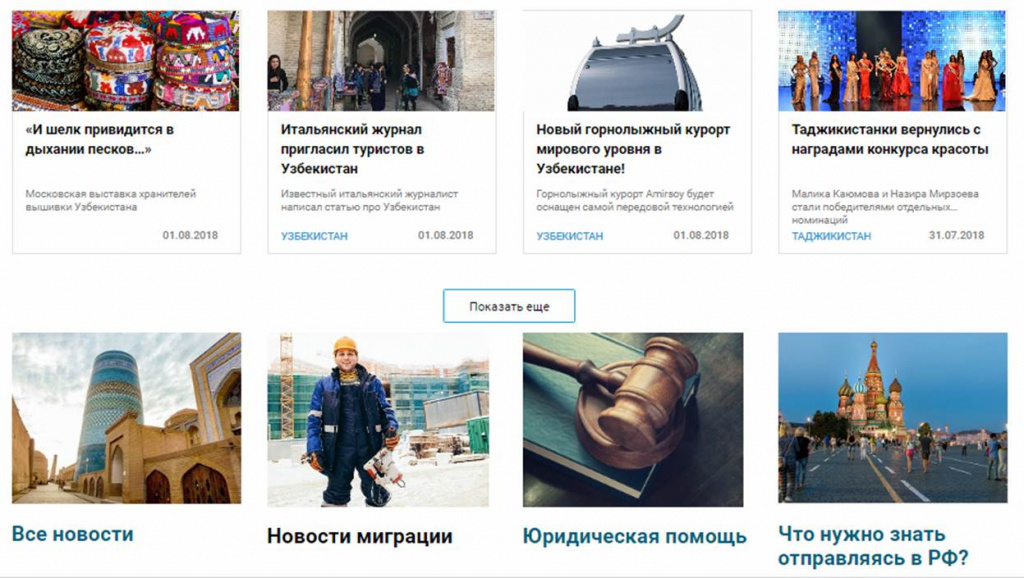Open the Khiva minaret section image

(x=126, y=418)
